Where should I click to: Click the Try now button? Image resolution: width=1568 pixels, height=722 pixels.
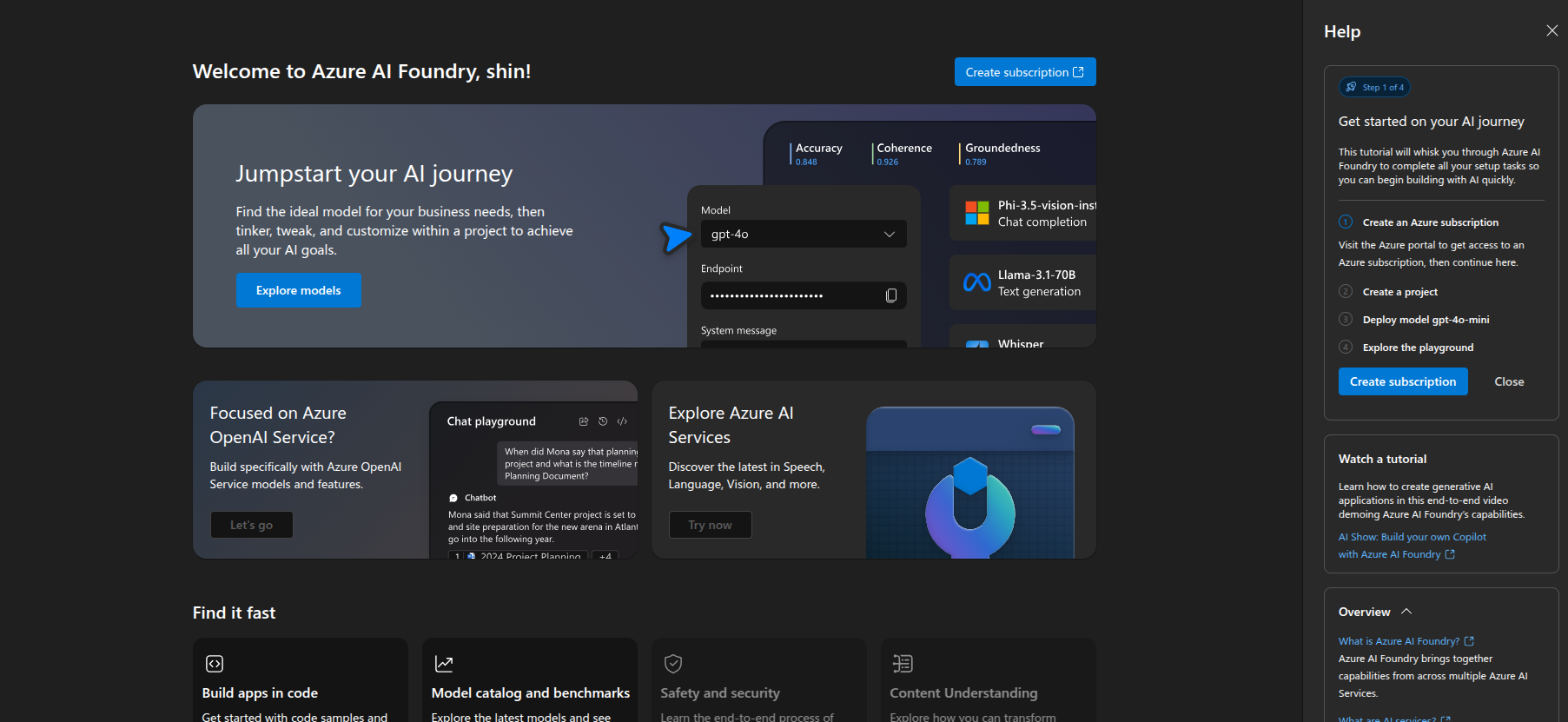[x=710, y=525]
